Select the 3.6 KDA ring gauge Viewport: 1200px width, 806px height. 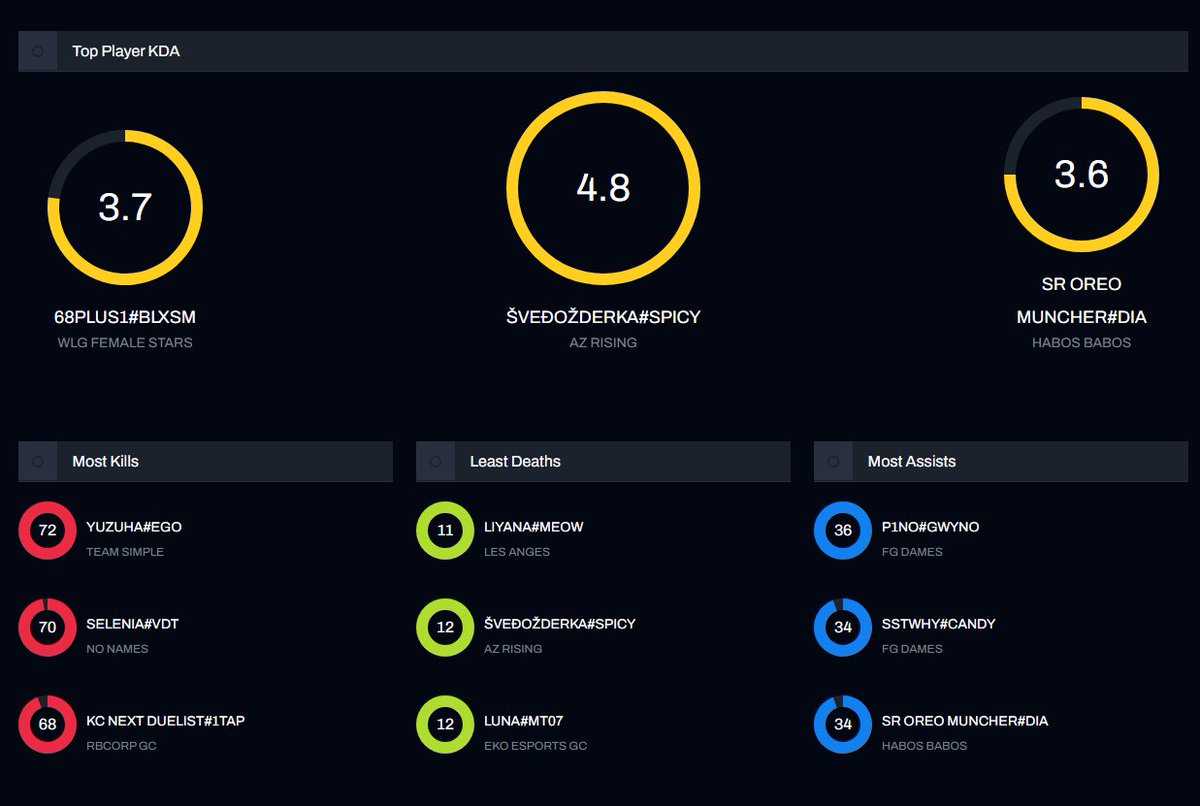1081,174
